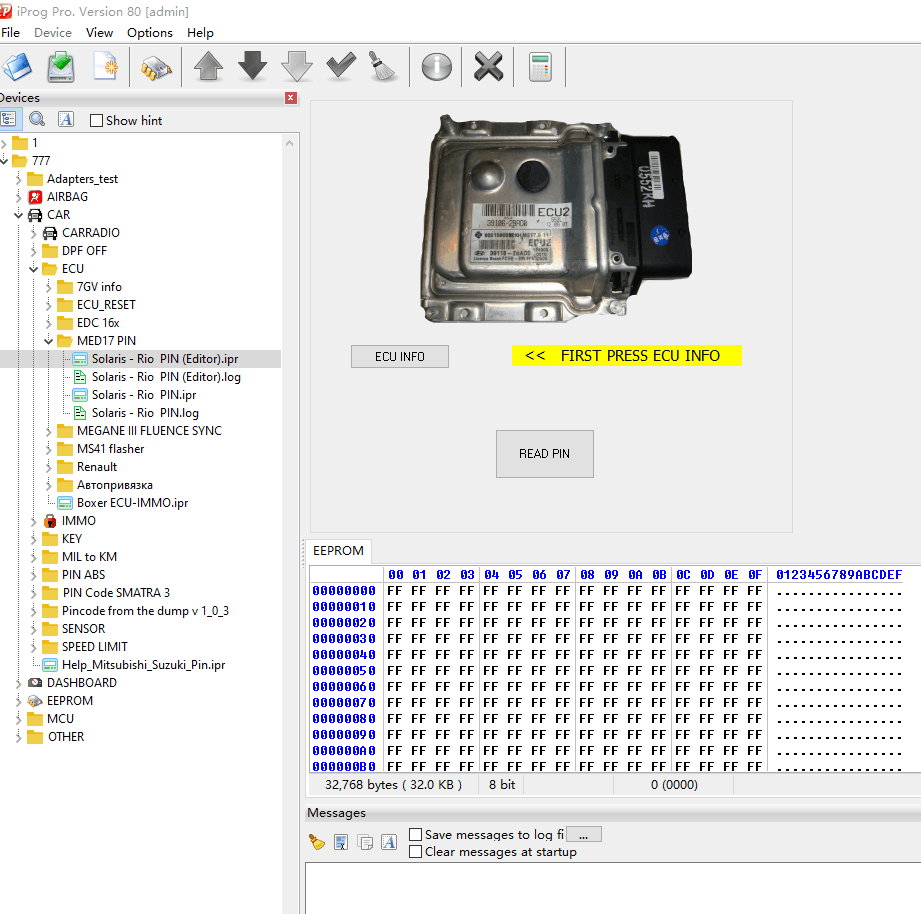Open the Options menu

point(149,32)
